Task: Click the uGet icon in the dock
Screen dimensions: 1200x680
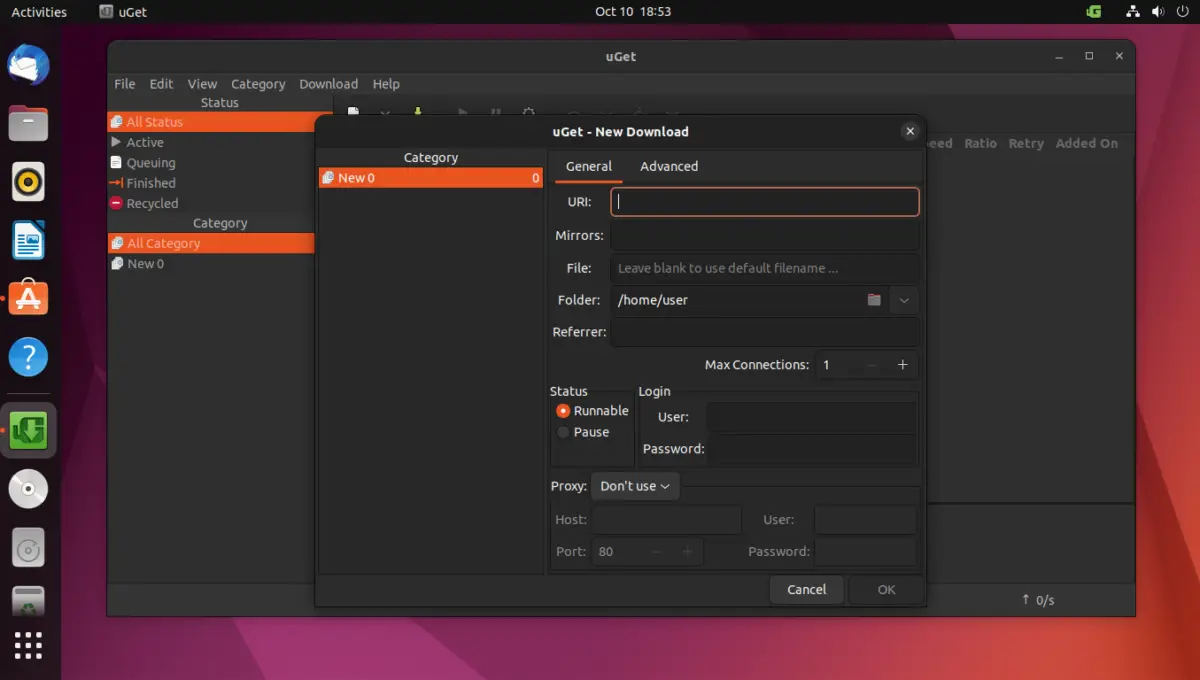Action: 28,431
